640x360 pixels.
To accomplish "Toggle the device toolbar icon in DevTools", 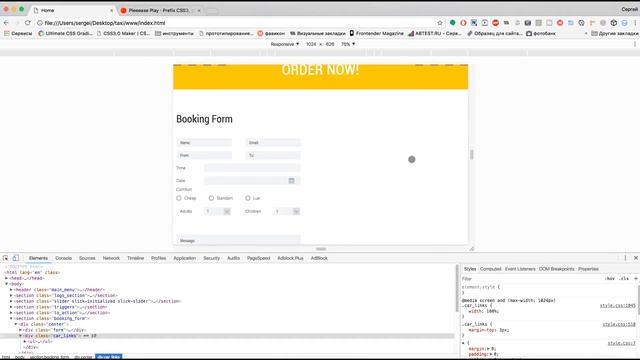I will coord(16,258).
